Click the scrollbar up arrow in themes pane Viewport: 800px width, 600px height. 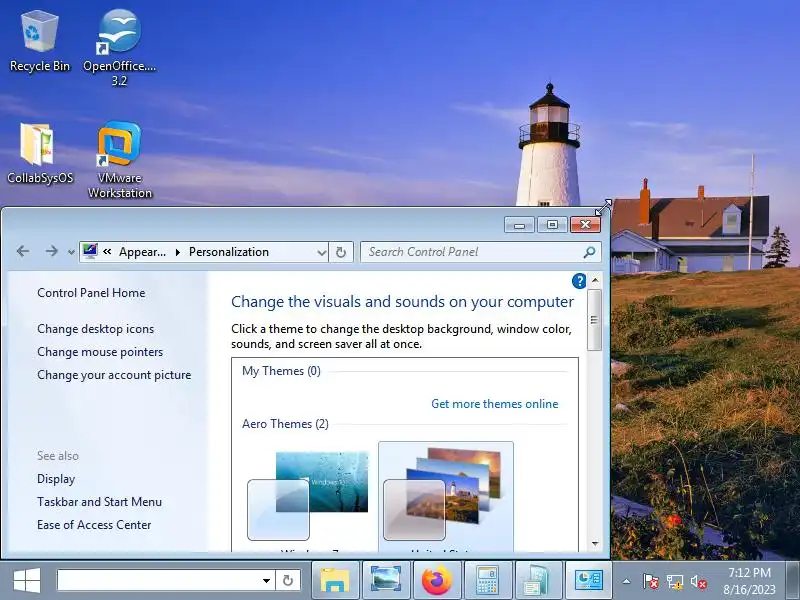(x=595, y=280)
